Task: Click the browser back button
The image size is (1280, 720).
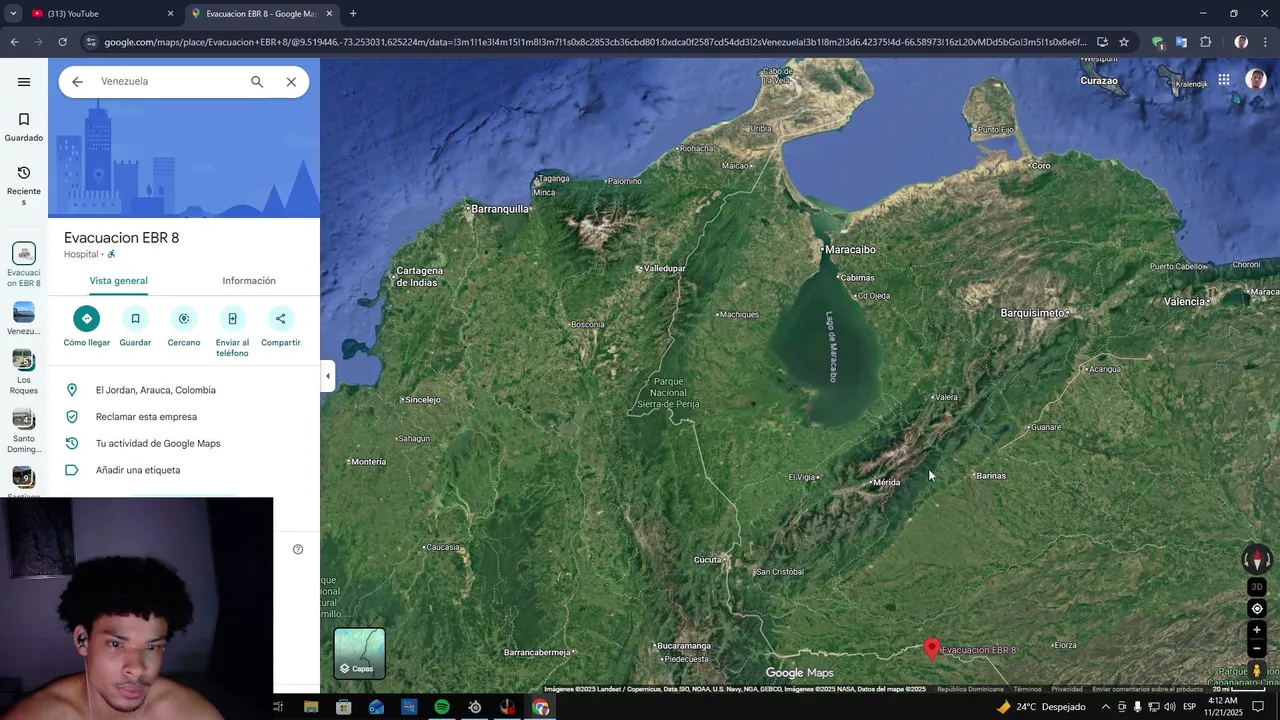Action: [14, 42]
